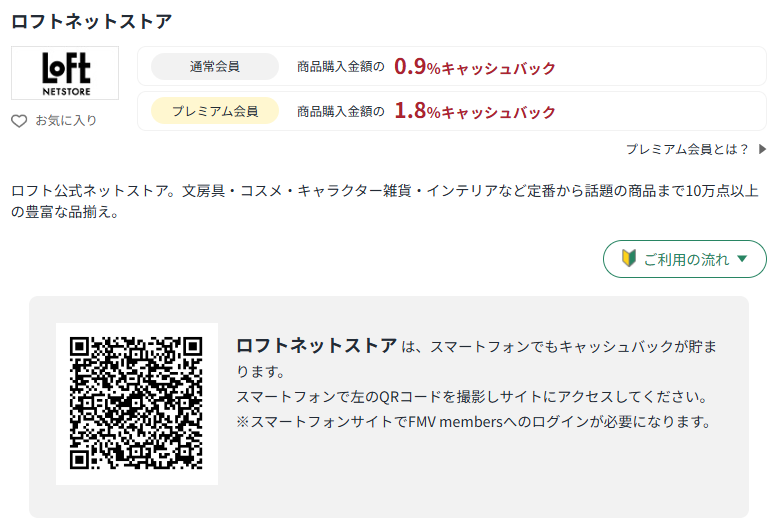This screenshot has height=525, width=777.
Task: Expand the ご利用の流れ button
Action: (684, 259)
